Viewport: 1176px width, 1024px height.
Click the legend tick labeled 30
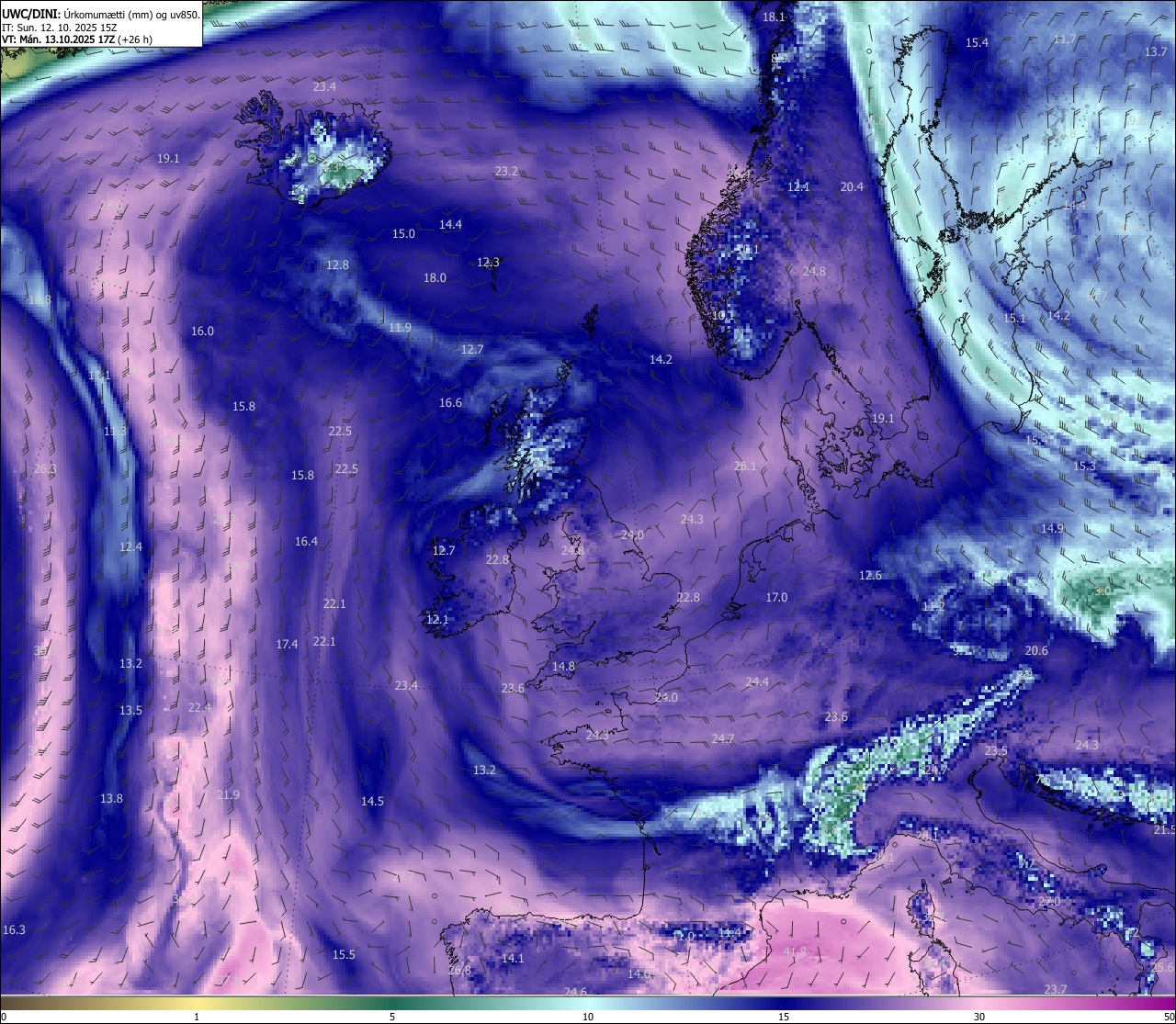coord(979,1018)
